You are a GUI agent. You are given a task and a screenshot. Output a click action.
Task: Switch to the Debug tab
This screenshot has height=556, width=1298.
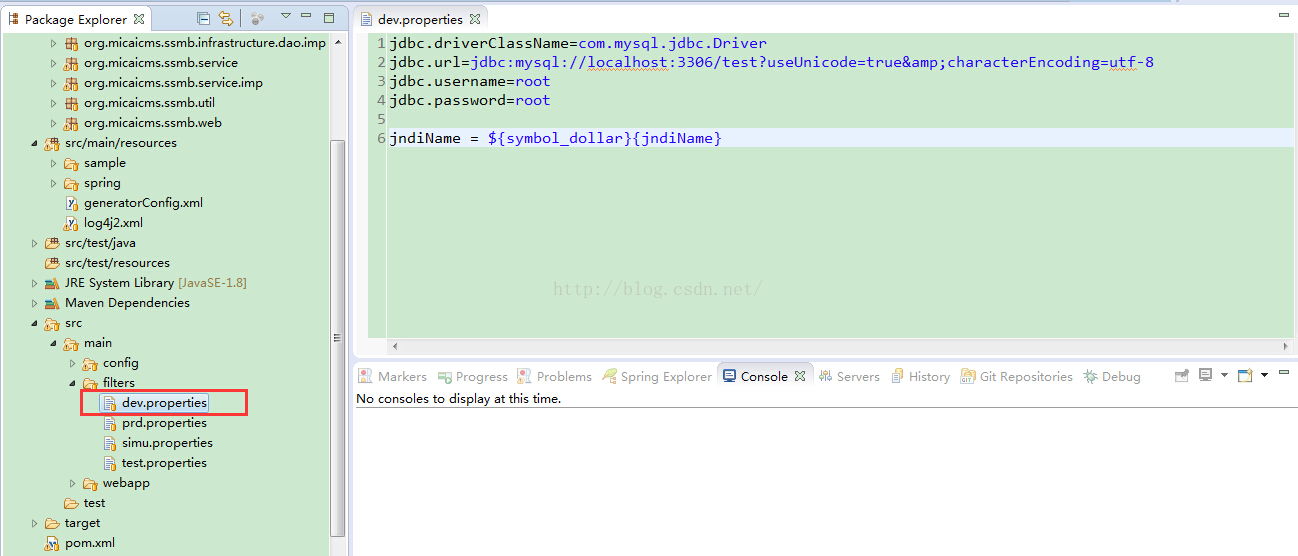pyautogui.click(x=1112, y=377)
